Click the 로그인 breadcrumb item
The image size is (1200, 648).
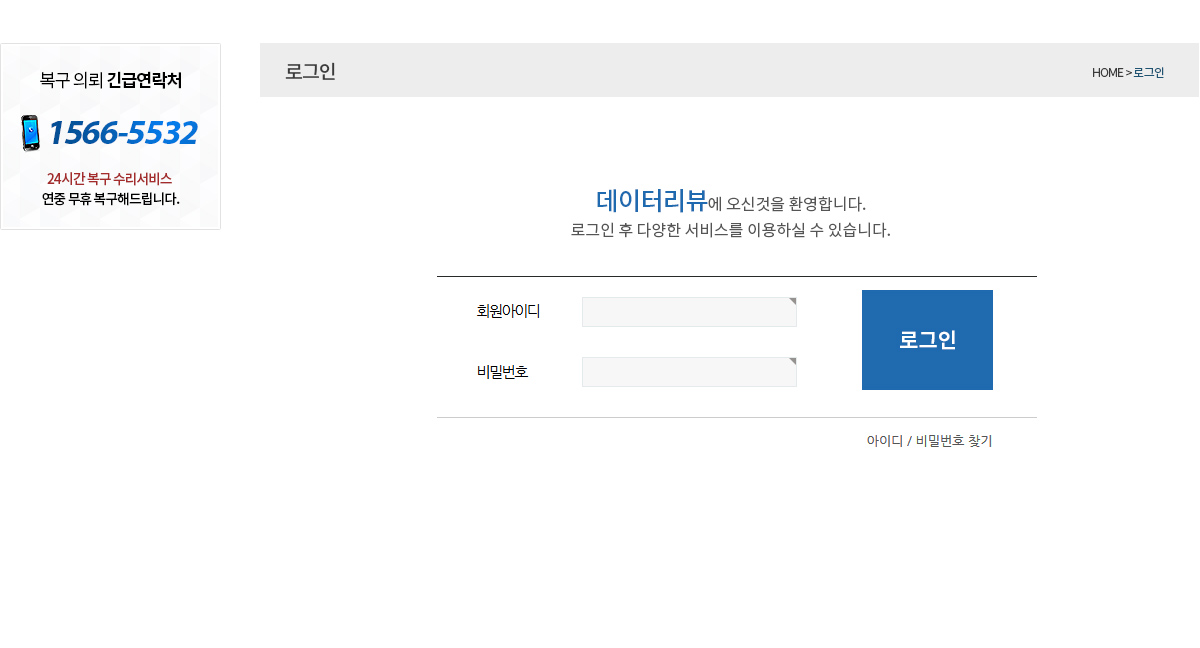pyautogui.click(x=1149, y=73)
